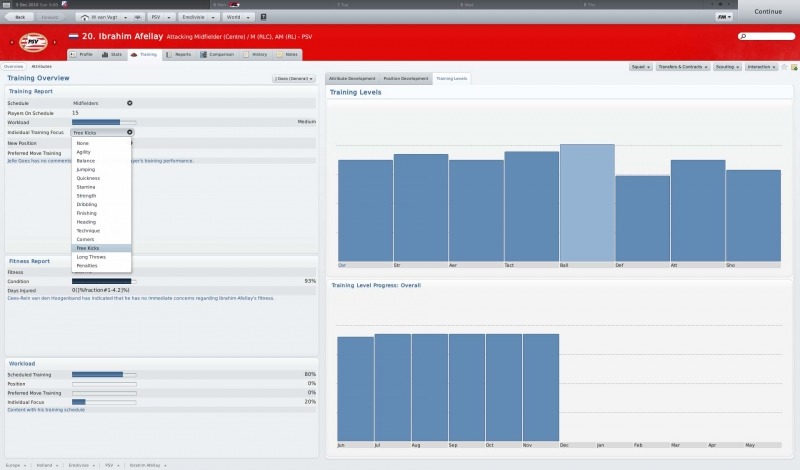Open the Attribute Development tab
Image resolution: width=800 pixels, height=470 pixels.
[352, 78]
